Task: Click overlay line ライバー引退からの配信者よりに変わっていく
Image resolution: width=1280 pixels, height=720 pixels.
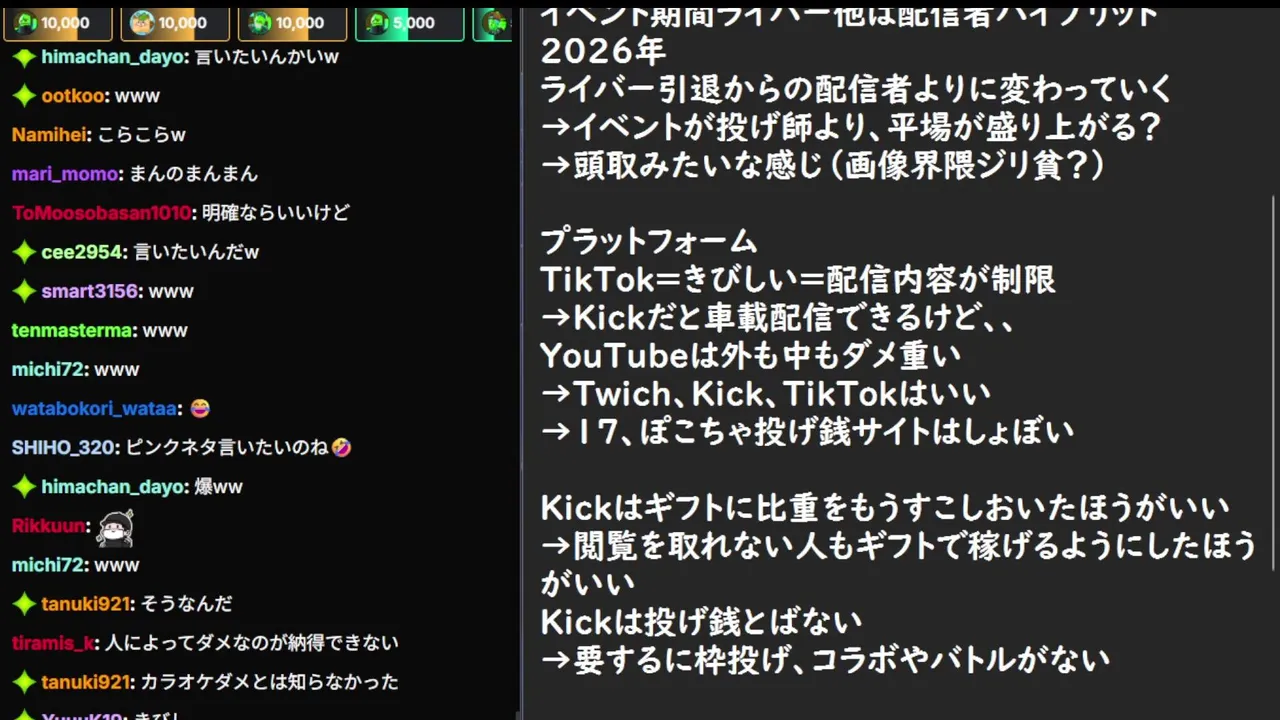Action: [856, 89]
